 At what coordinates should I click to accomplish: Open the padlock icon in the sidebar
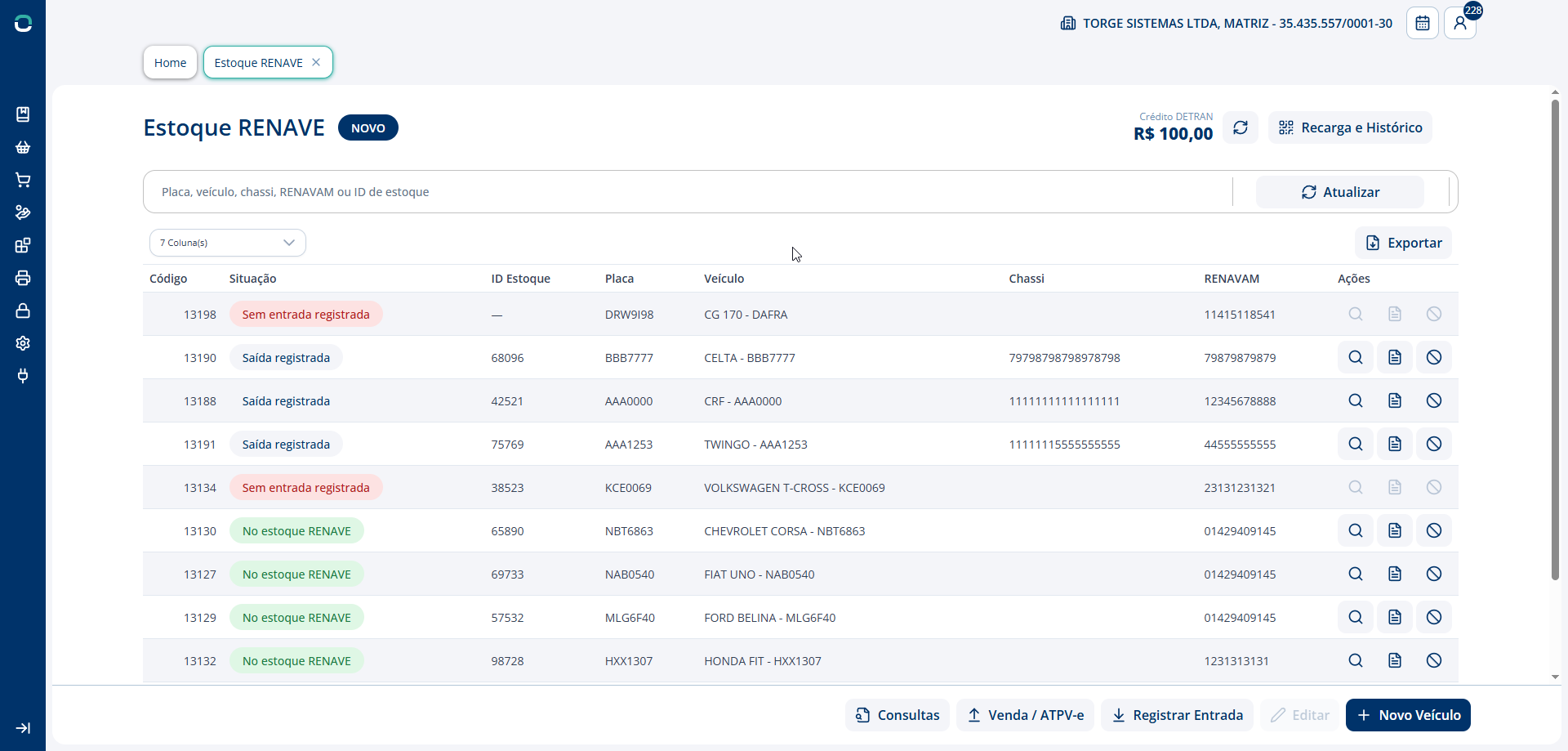[23, 311]
